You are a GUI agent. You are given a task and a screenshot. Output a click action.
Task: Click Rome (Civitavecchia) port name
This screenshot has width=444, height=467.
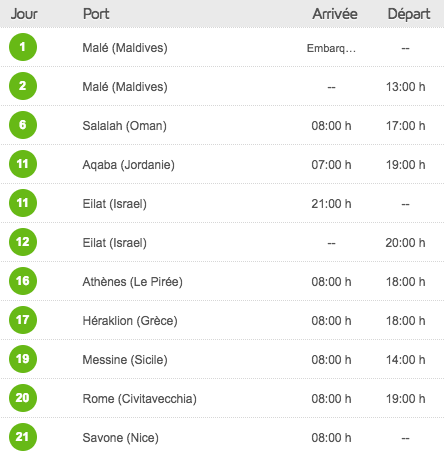(140, 399)
